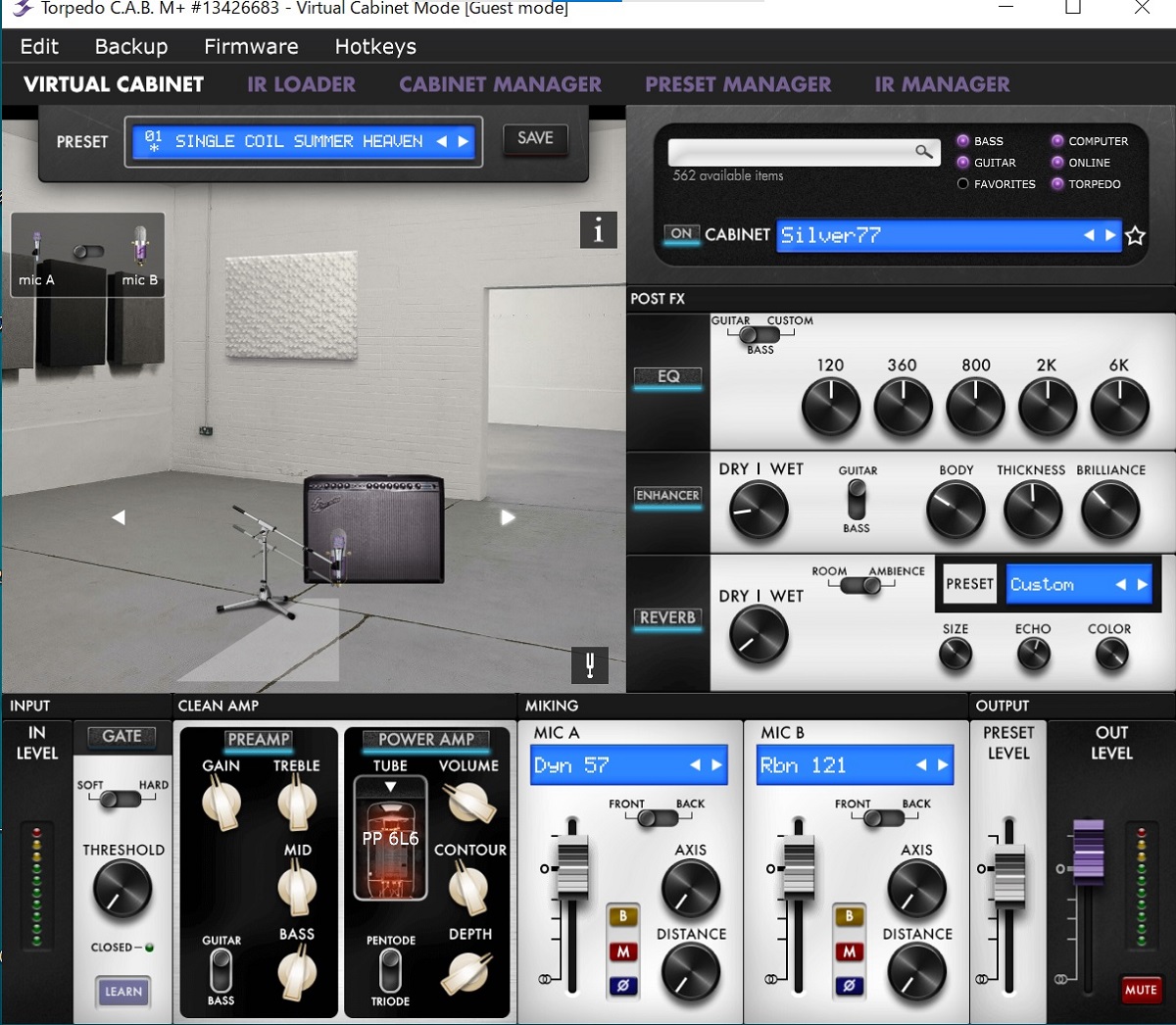This screenshot has width=1176, height=1025.
Task: Go to next preset arrow
Action: 464,141
